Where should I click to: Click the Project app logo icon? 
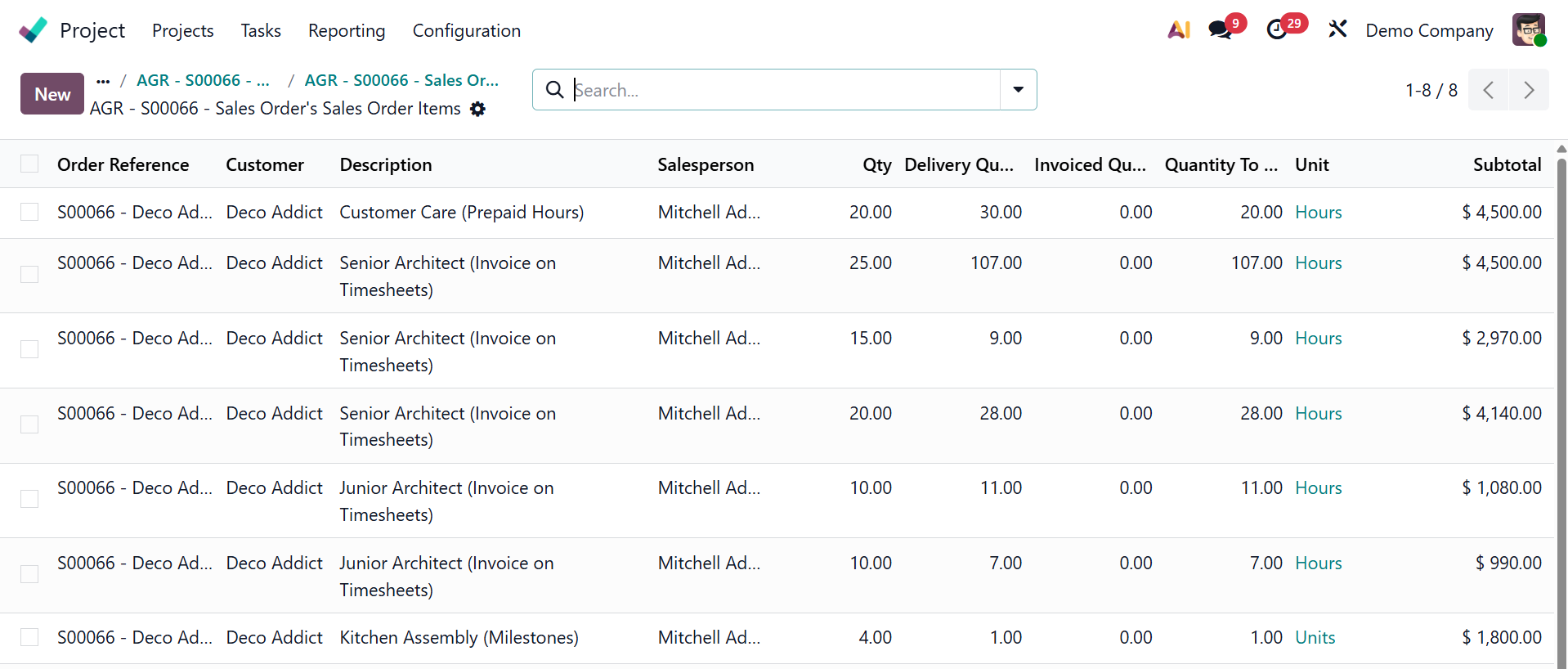[x=34, y=30]
